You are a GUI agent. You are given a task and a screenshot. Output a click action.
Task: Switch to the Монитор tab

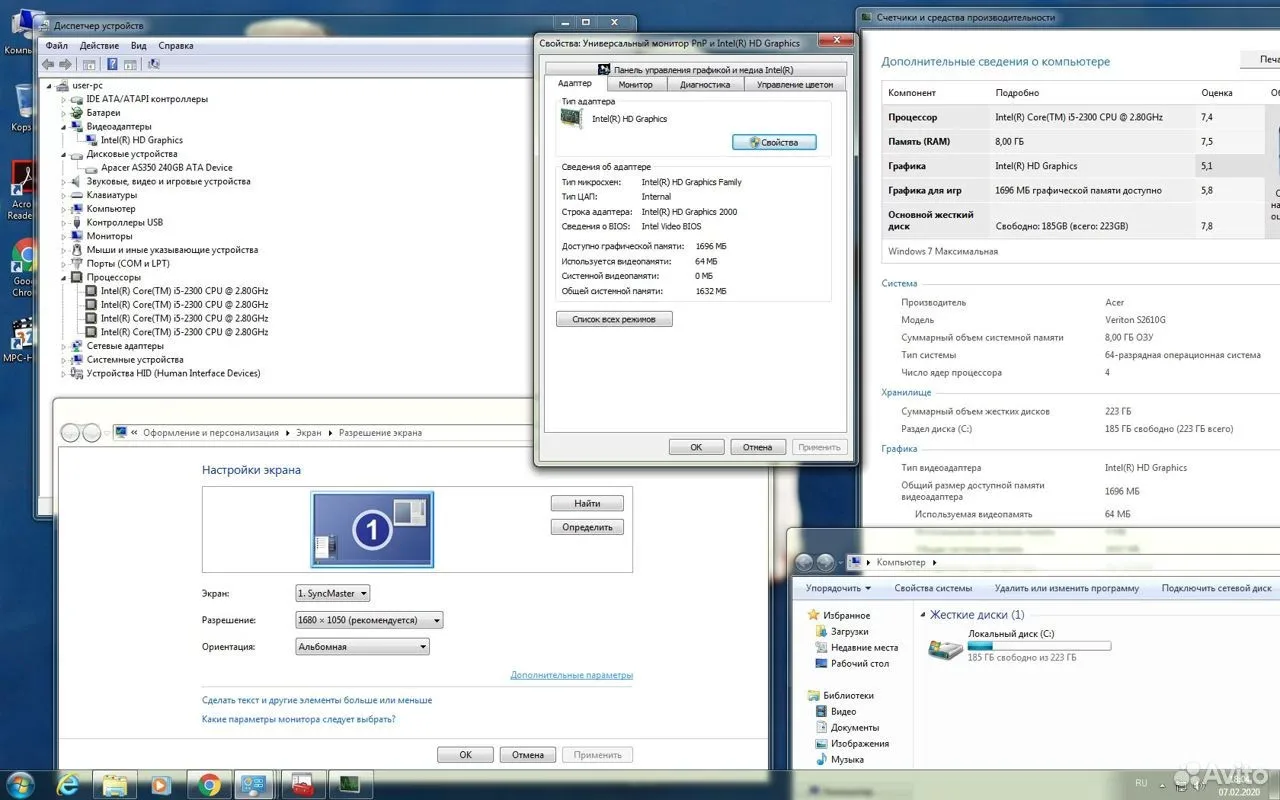click(x=635, y=85)
